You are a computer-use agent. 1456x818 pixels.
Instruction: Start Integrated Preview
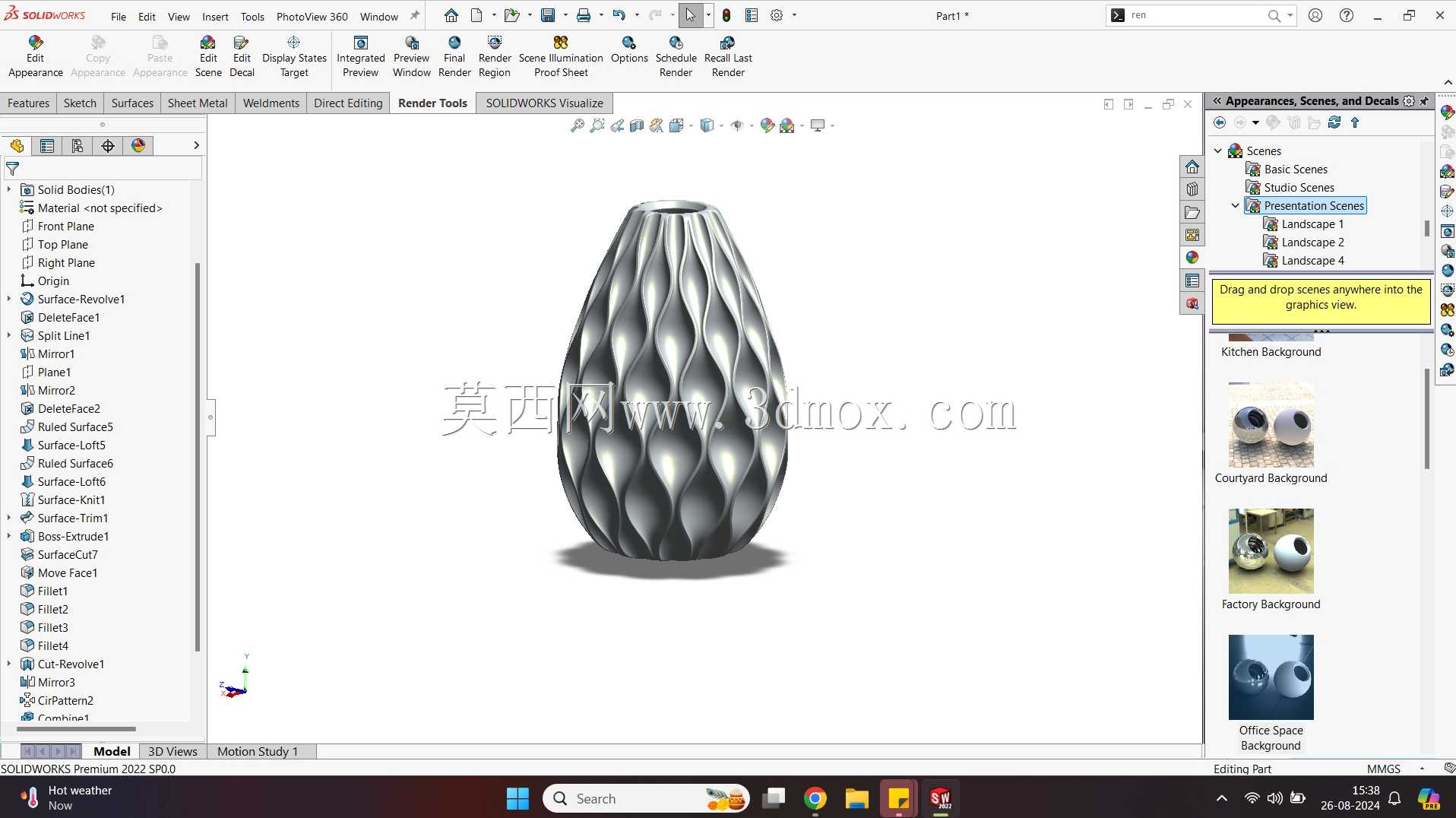pyautogui.click(x=360, y=57)
